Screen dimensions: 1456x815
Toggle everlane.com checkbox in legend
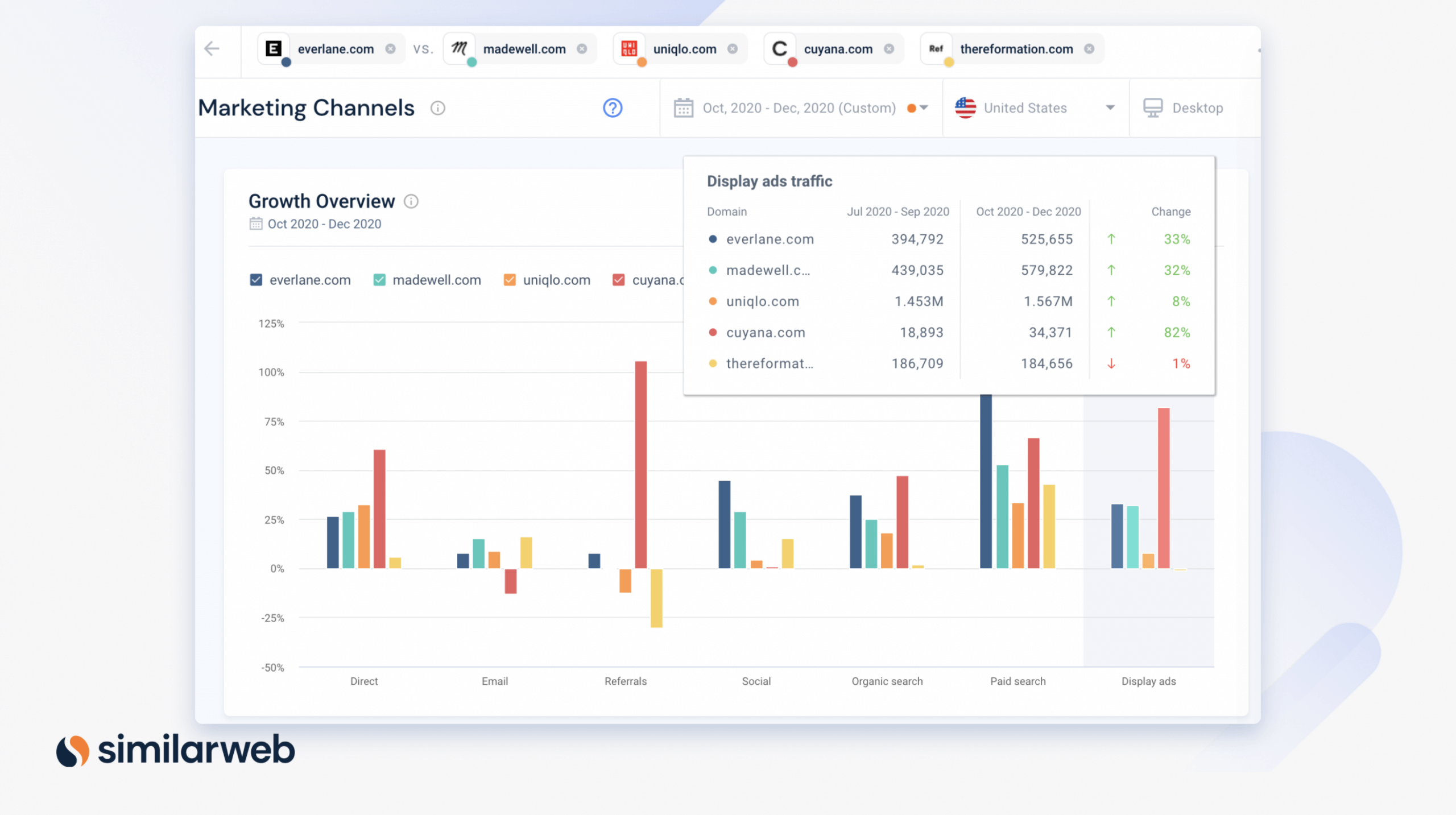pyautogui.click(x=258, y=279)
